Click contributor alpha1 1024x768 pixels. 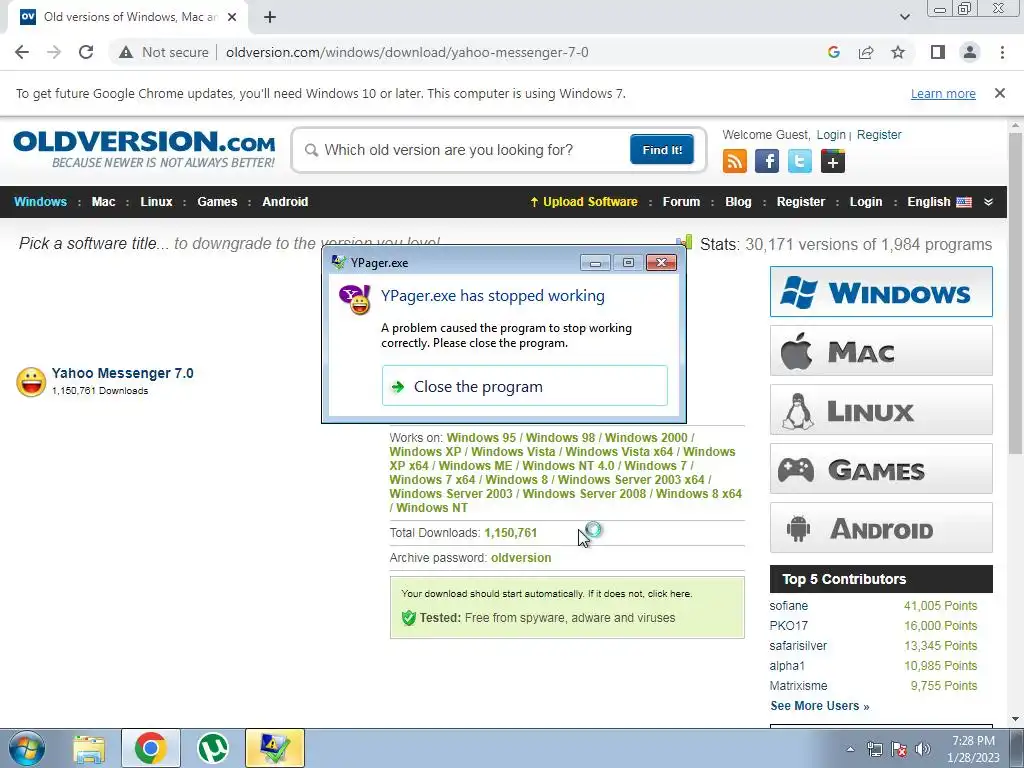[x=787, y=665]
